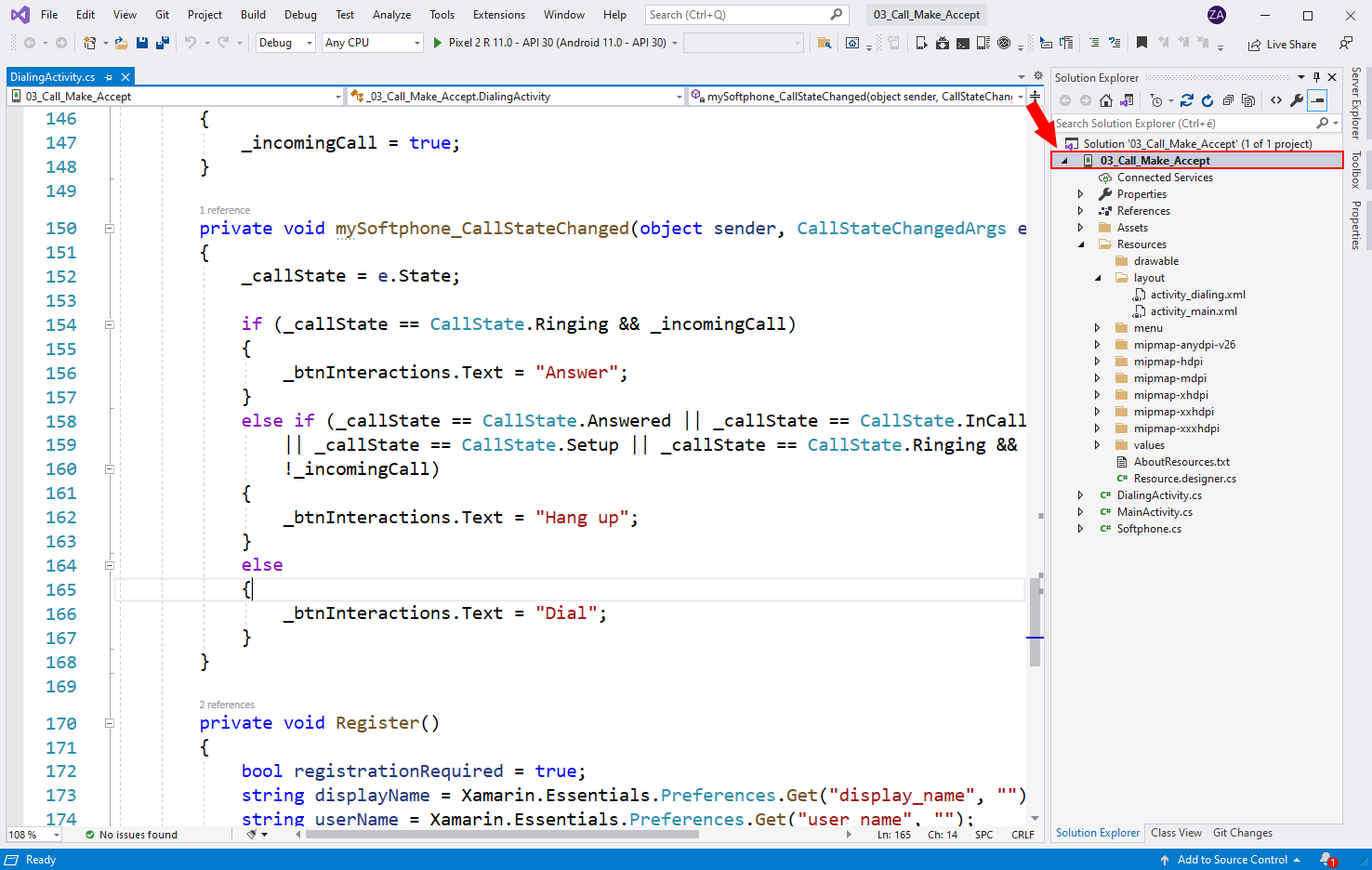Expand the References node
This screenshot has height=870, width=1372.
[1080, 210]
